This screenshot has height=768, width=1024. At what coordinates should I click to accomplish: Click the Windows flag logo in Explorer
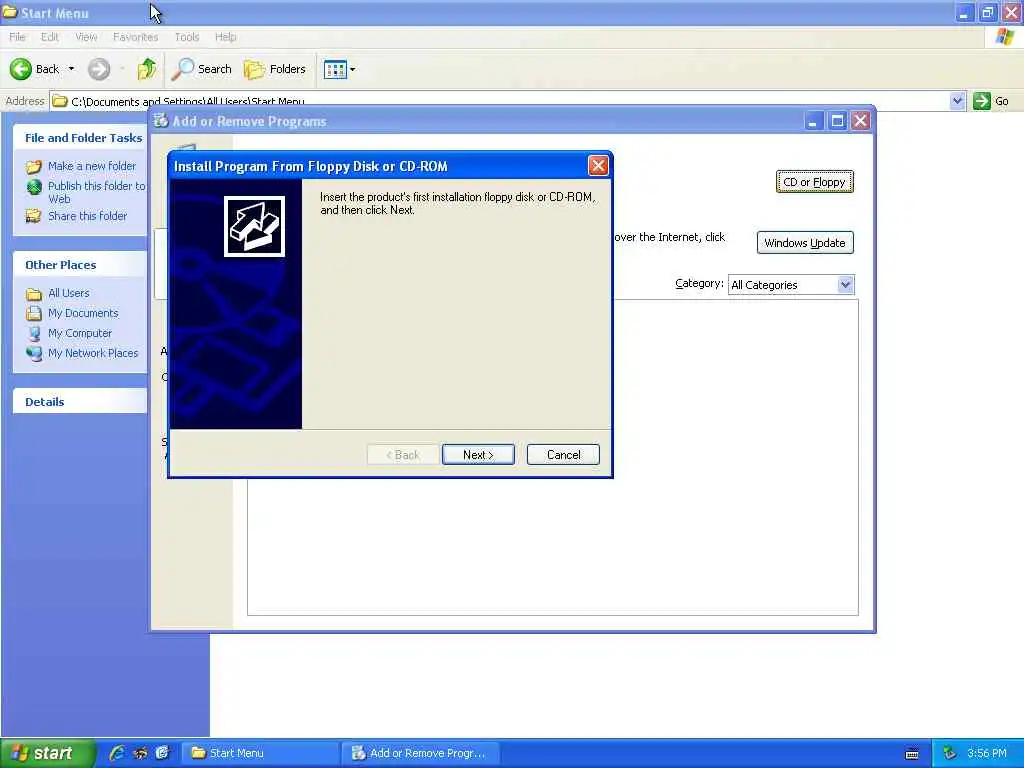[x=1004, y=37]
